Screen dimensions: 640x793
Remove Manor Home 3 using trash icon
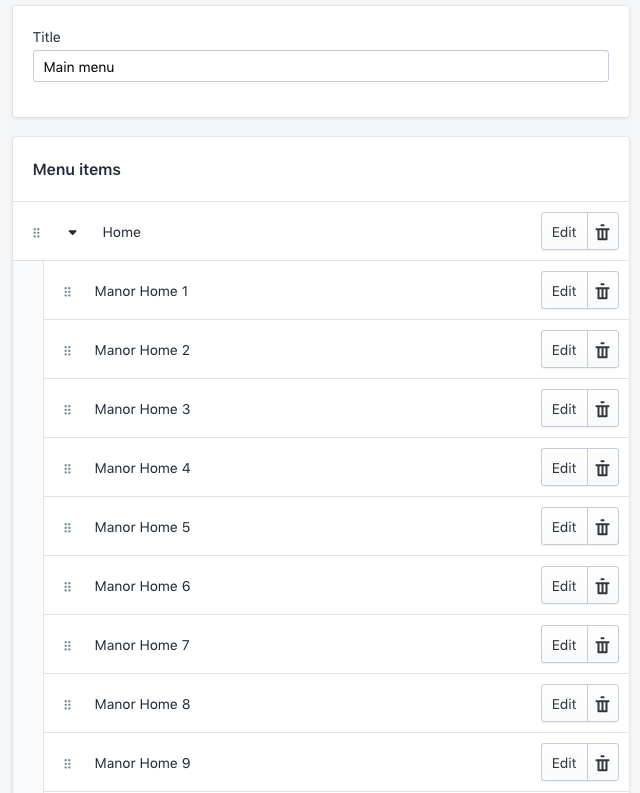pos(602,409)
